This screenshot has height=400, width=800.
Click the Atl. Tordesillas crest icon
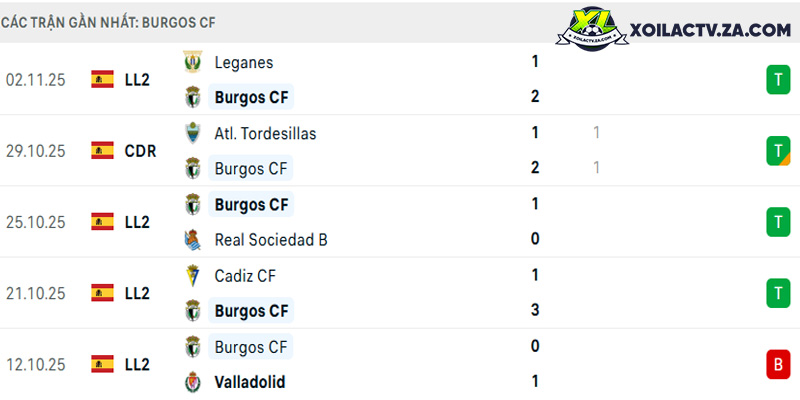click(193, 133)
